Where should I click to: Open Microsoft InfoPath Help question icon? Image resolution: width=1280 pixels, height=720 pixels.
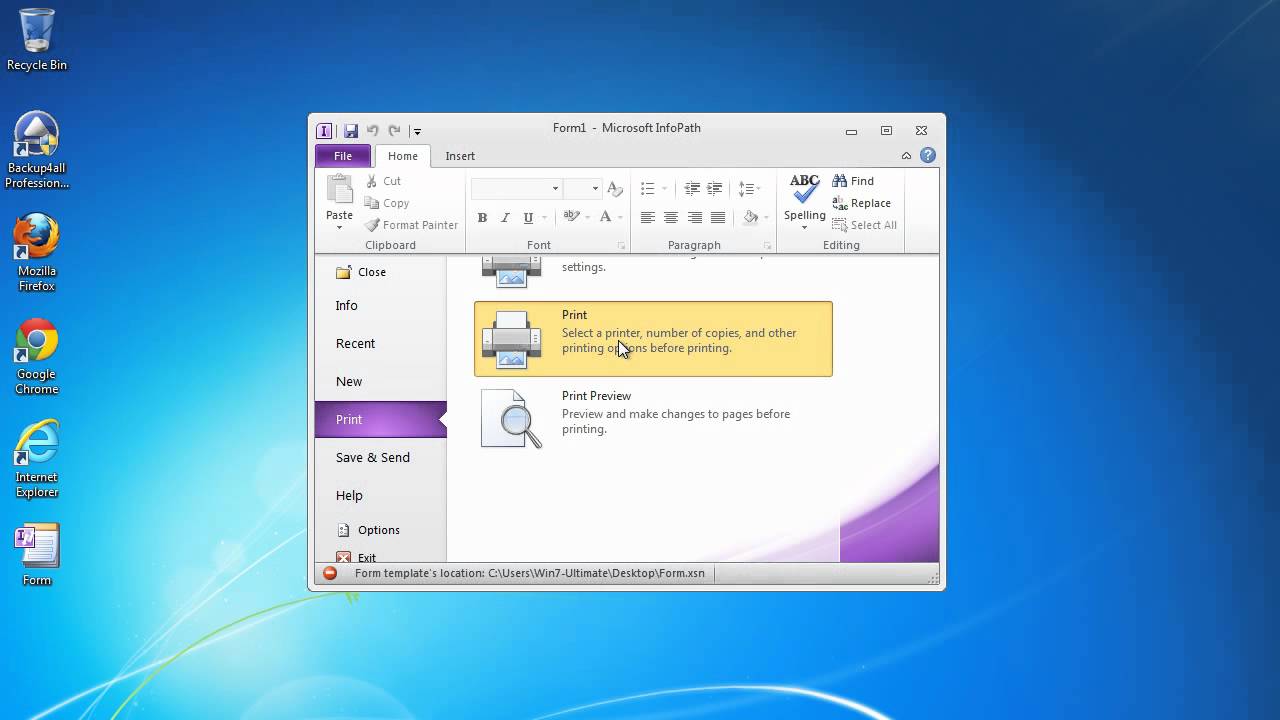click(928, 155)
